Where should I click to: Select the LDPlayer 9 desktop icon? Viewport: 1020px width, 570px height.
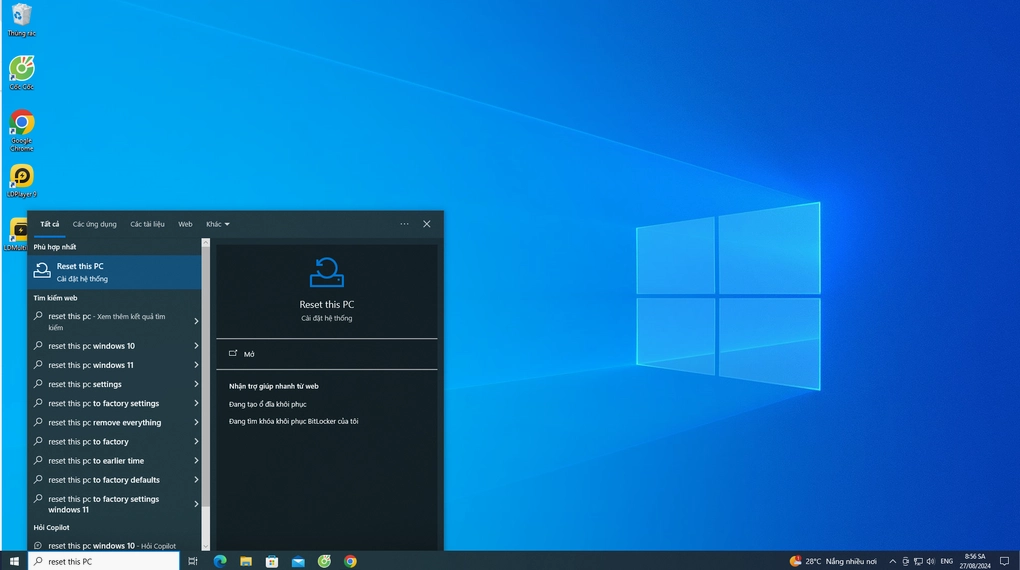(x=21, y=178)
